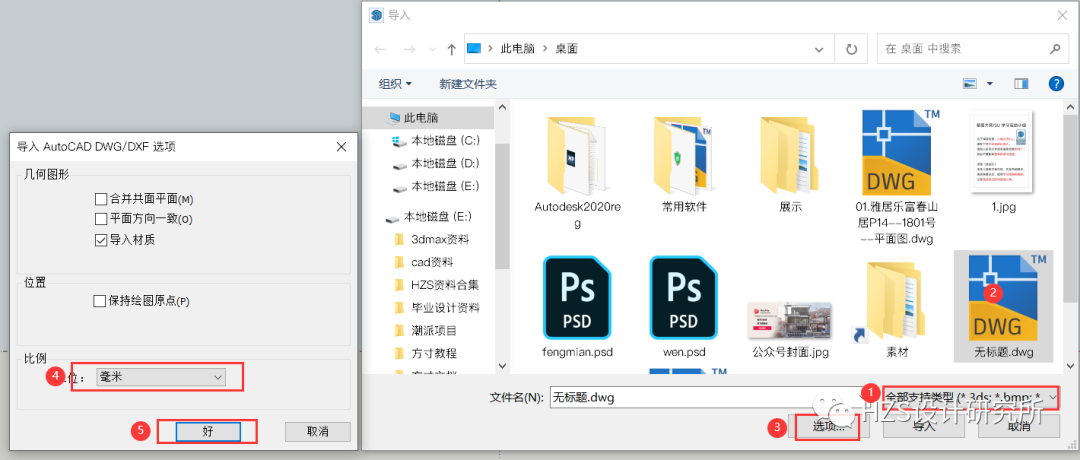Image resolution: width=1080 pixels, height=460 pixels.
Task: Open the help question-mark icon
Action: click(x=1056, y=84)
